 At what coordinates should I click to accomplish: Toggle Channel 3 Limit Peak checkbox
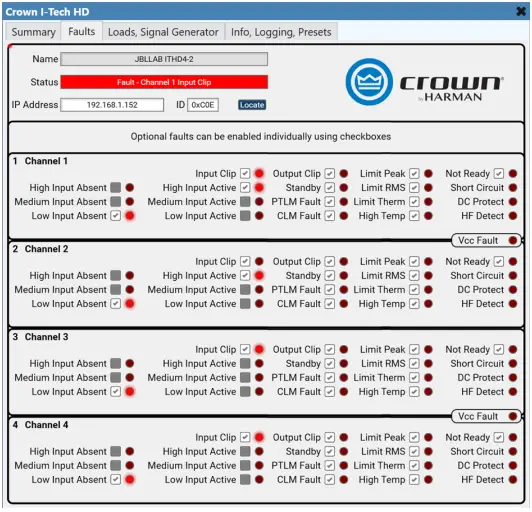(414, 349)
